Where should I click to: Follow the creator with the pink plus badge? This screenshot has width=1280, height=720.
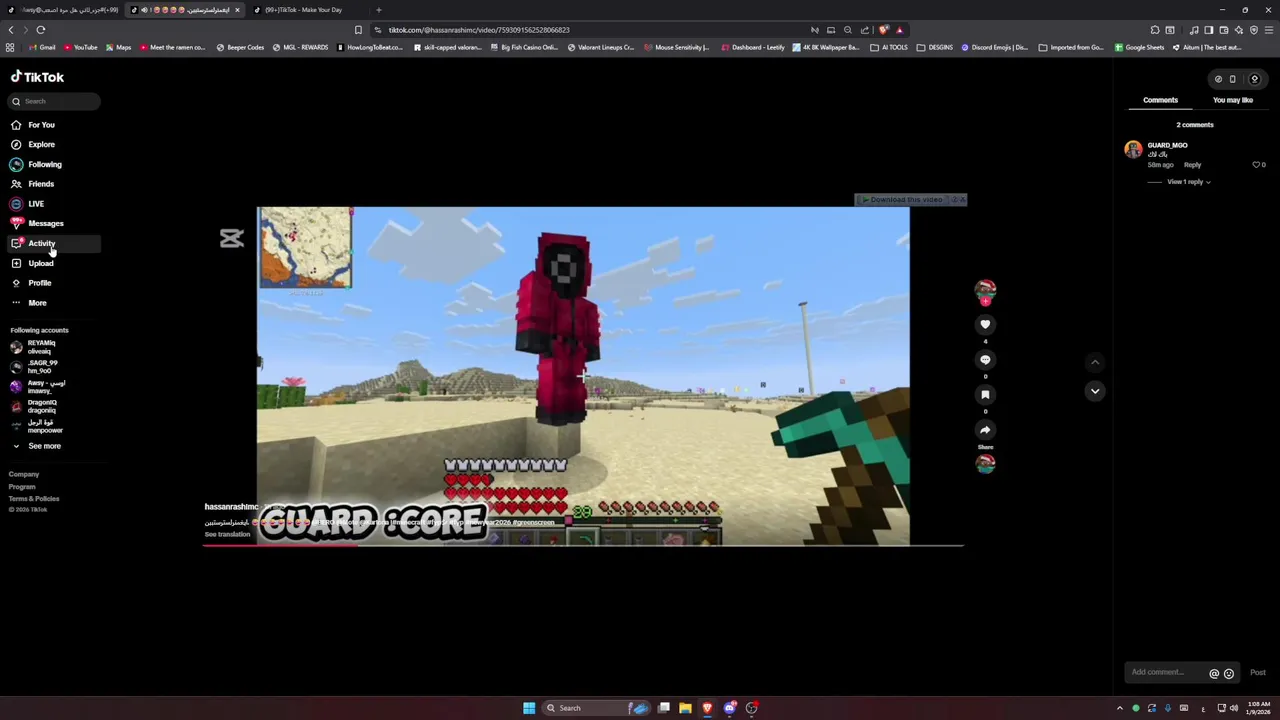pos(985,301)
